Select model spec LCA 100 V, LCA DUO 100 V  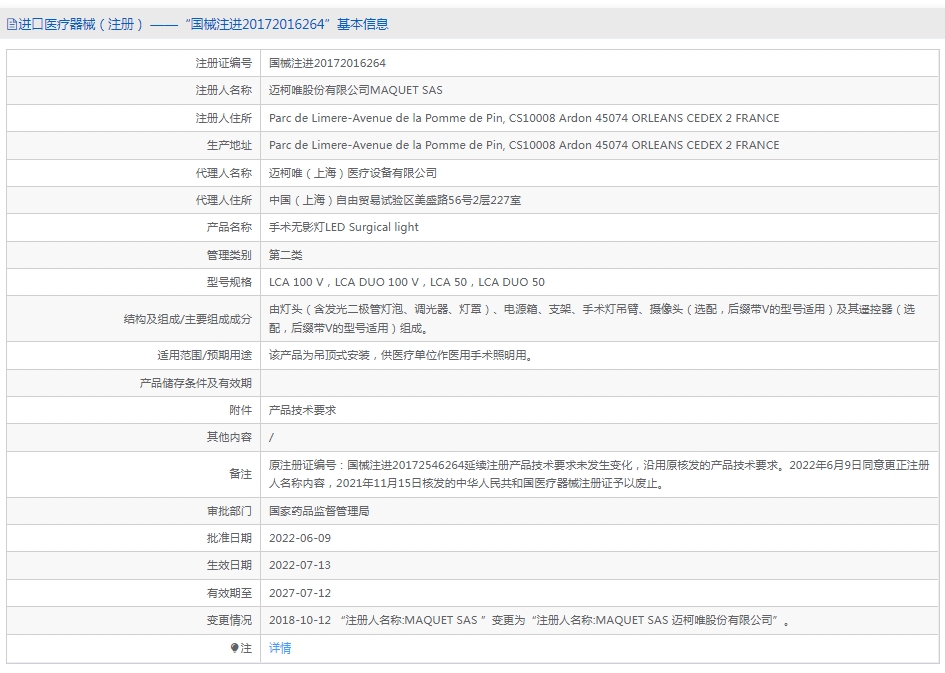click(407, 282)
